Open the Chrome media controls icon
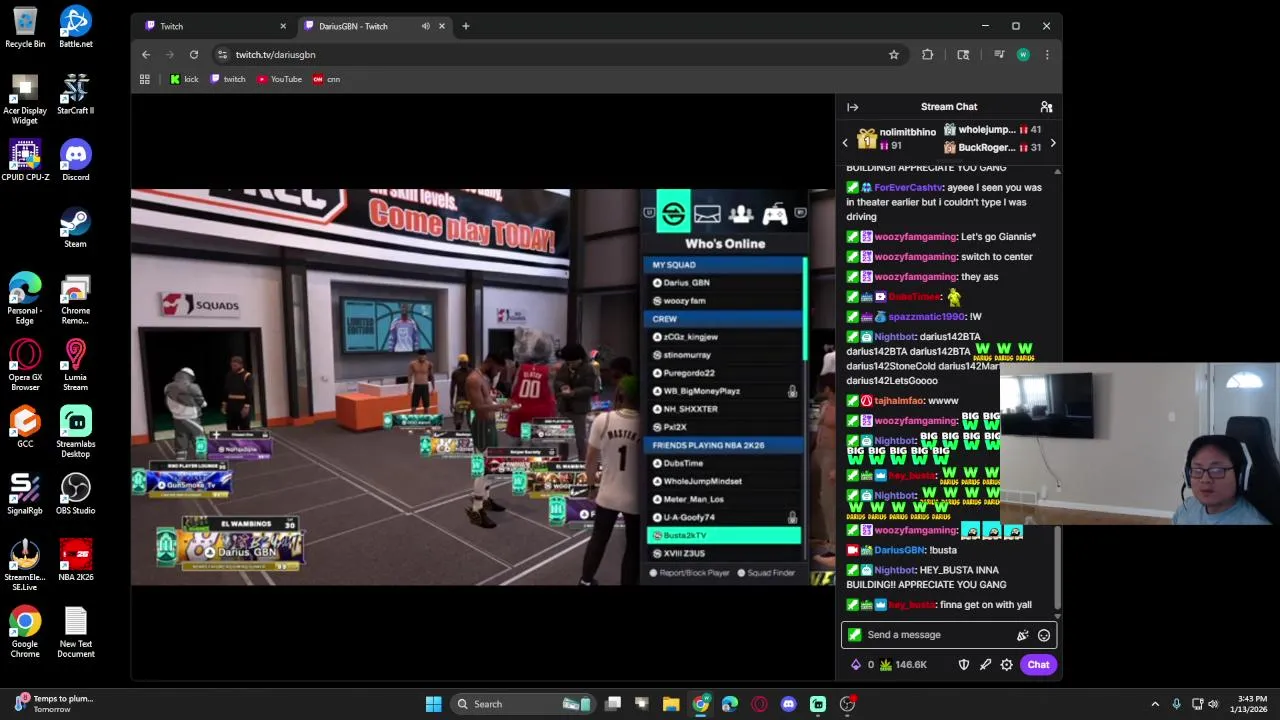This screenshot has height=720, width=1280. click(x=999, y=55)
